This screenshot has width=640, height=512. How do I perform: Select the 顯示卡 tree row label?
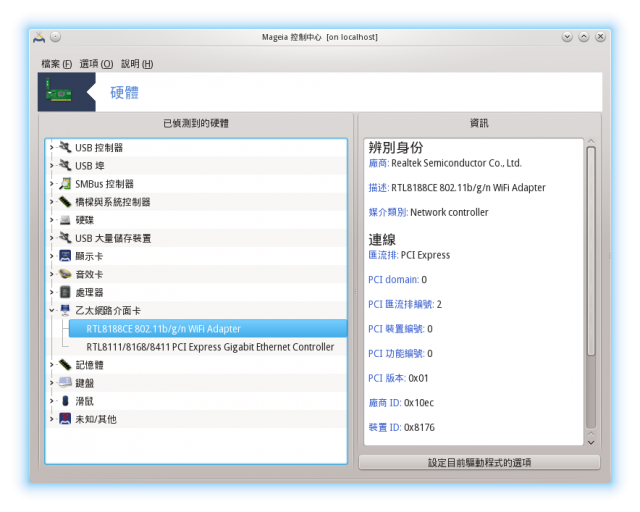click(x=89, y=256)
